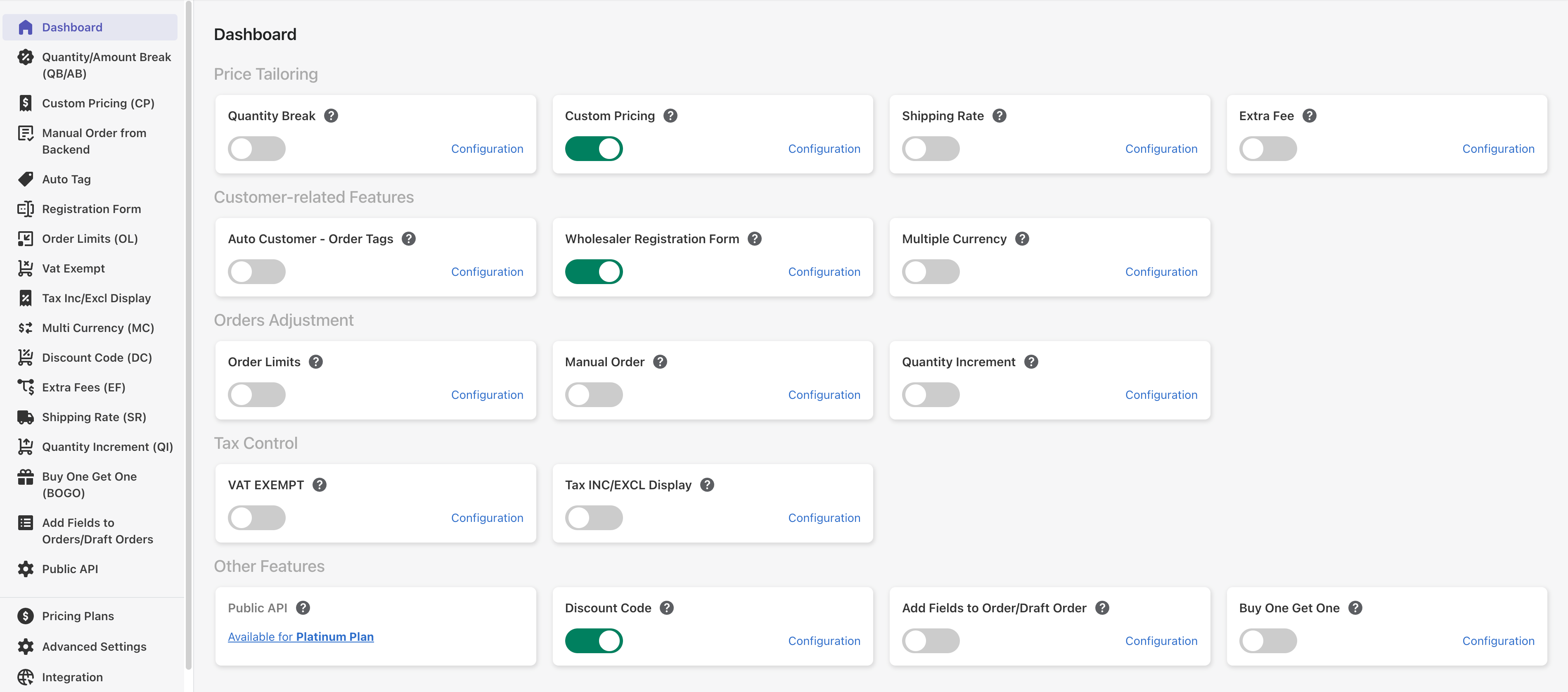Open Add Fields to Orders/Draft Orders menu item

[90, 531]
